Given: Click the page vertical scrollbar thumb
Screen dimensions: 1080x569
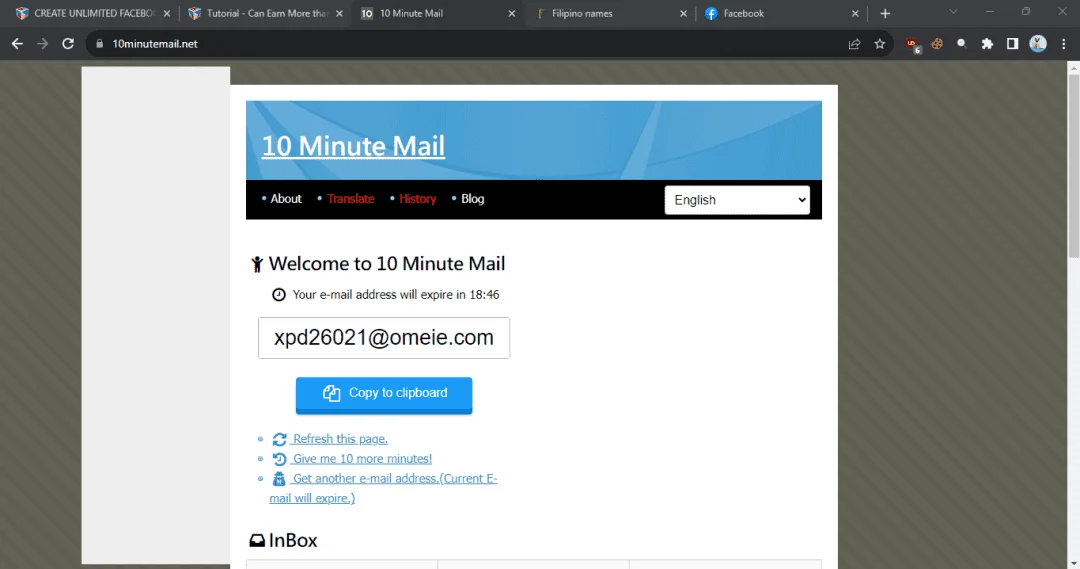Looking at the screenshot, I should coord(1074,166).
